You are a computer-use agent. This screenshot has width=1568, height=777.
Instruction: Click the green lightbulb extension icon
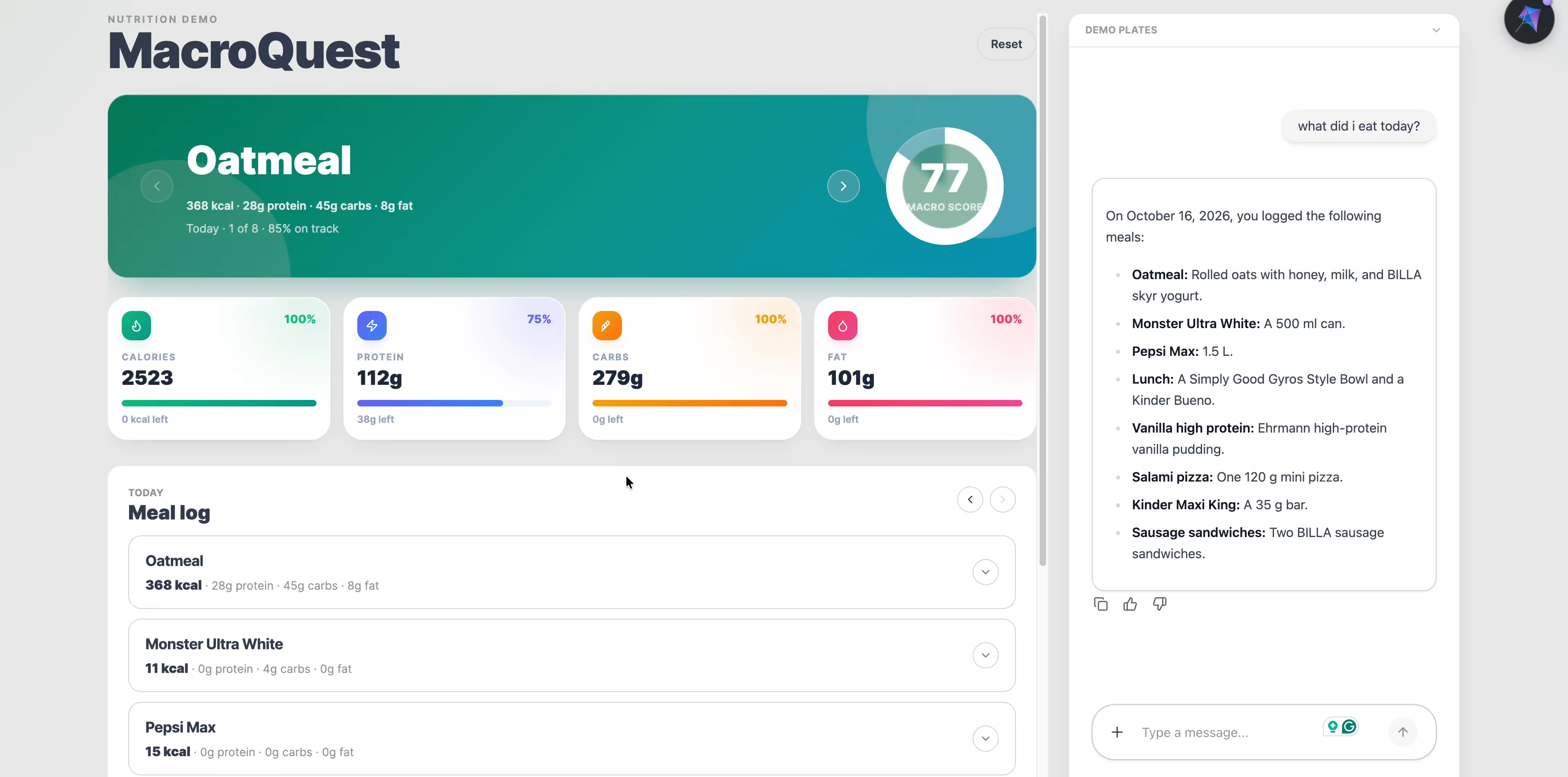pos(1332,726)
